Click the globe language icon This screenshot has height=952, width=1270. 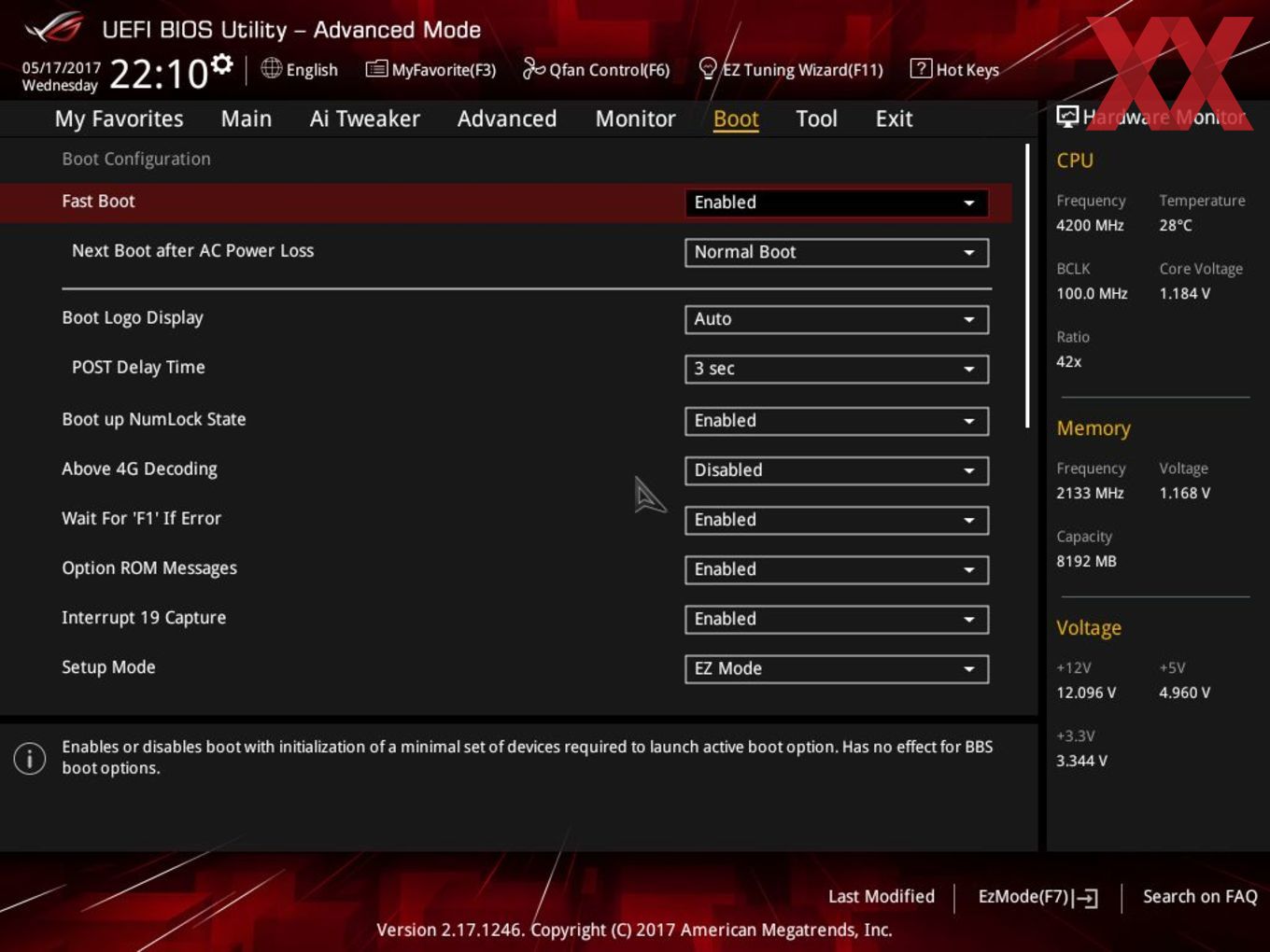click(272, 68)
